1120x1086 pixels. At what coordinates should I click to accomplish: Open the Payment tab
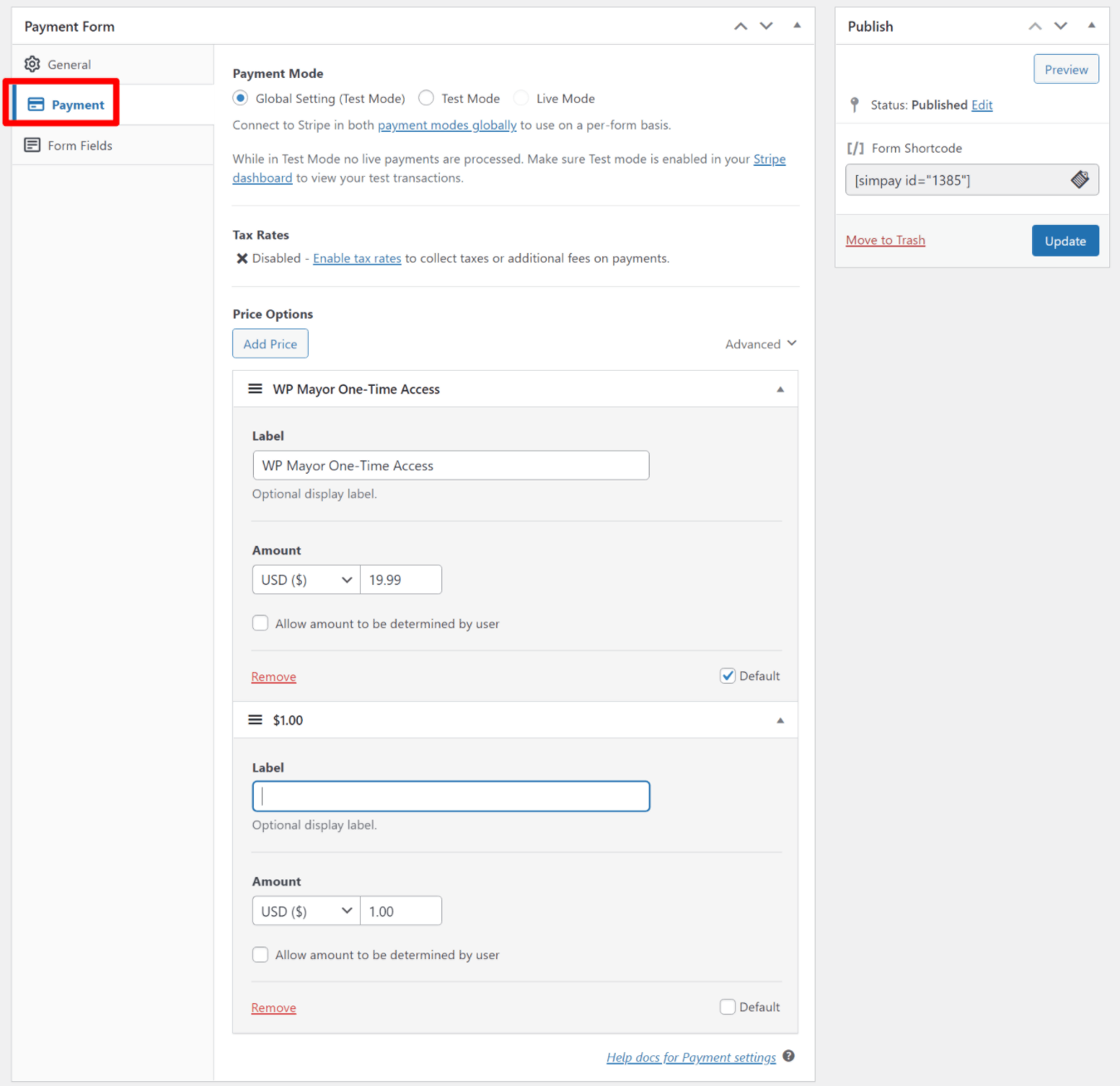[x=113, y=105]
